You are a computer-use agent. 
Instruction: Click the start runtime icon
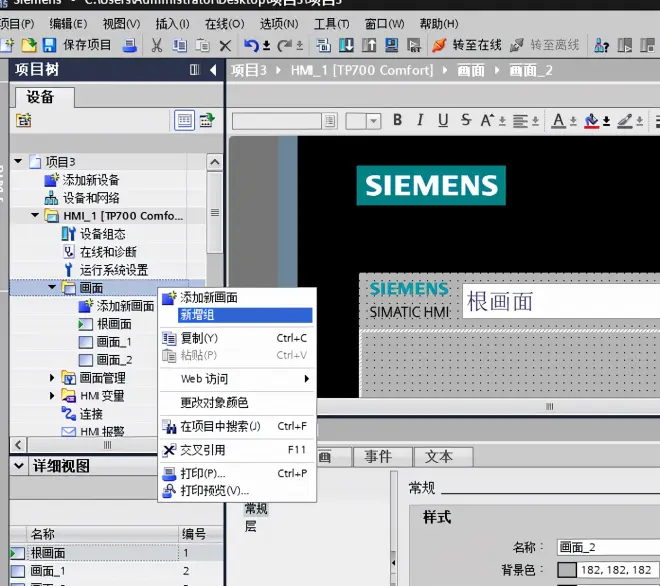[x=414, y=45]
